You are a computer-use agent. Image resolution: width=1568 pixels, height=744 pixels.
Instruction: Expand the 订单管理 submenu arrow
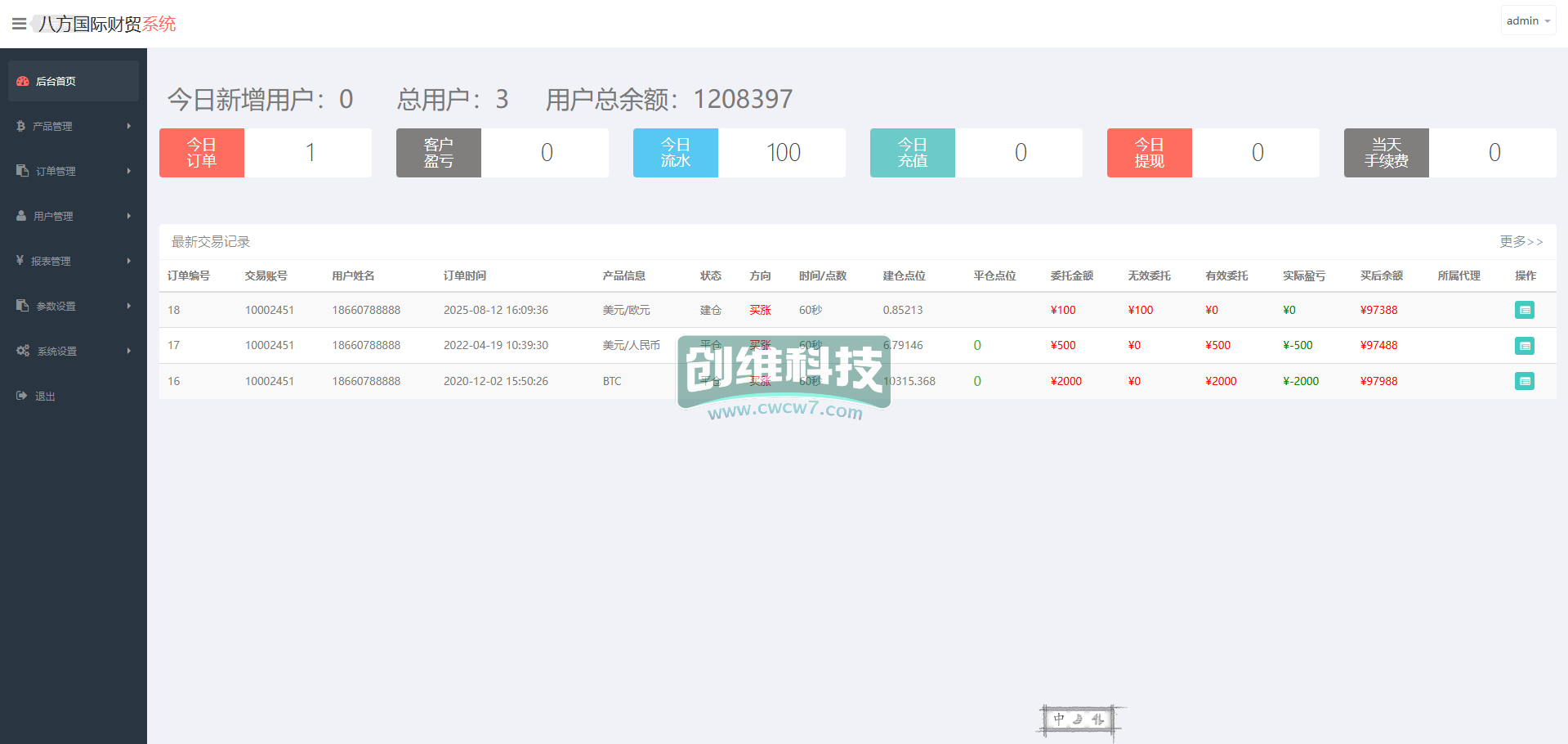click(x=129, y=171)
